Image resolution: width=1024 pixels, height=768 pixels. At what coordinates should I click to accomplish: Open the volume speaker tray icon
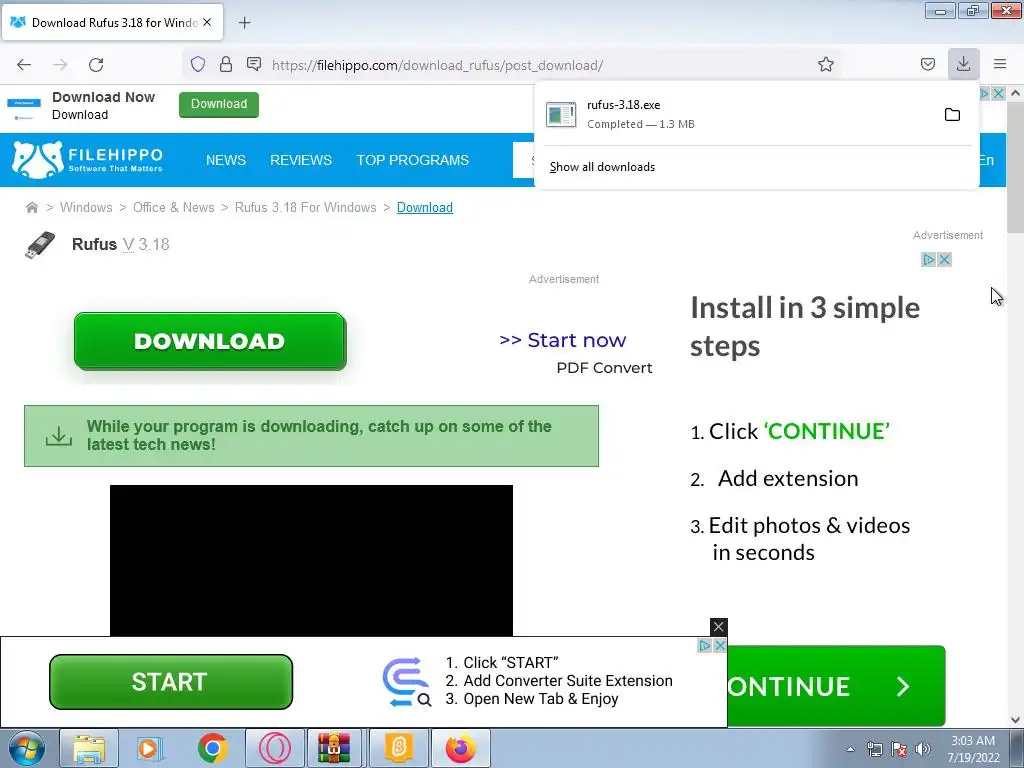pos(923,749)
